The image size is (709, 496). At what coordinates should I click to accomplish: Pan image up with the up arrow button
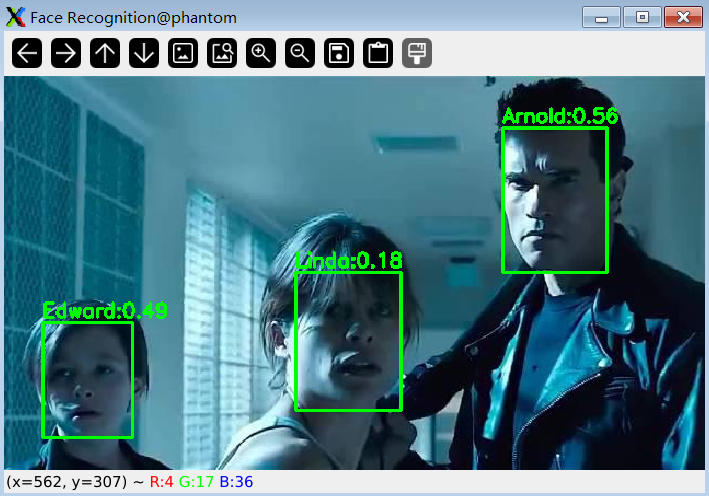coord(105,53)
